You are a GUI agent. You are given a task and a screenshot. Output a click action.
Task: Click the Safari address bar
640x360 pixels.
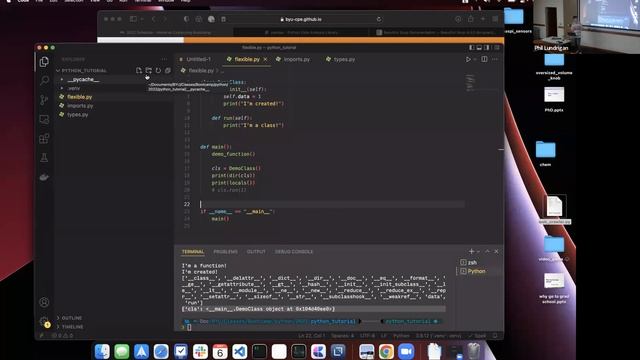click(x=301, y=19)
